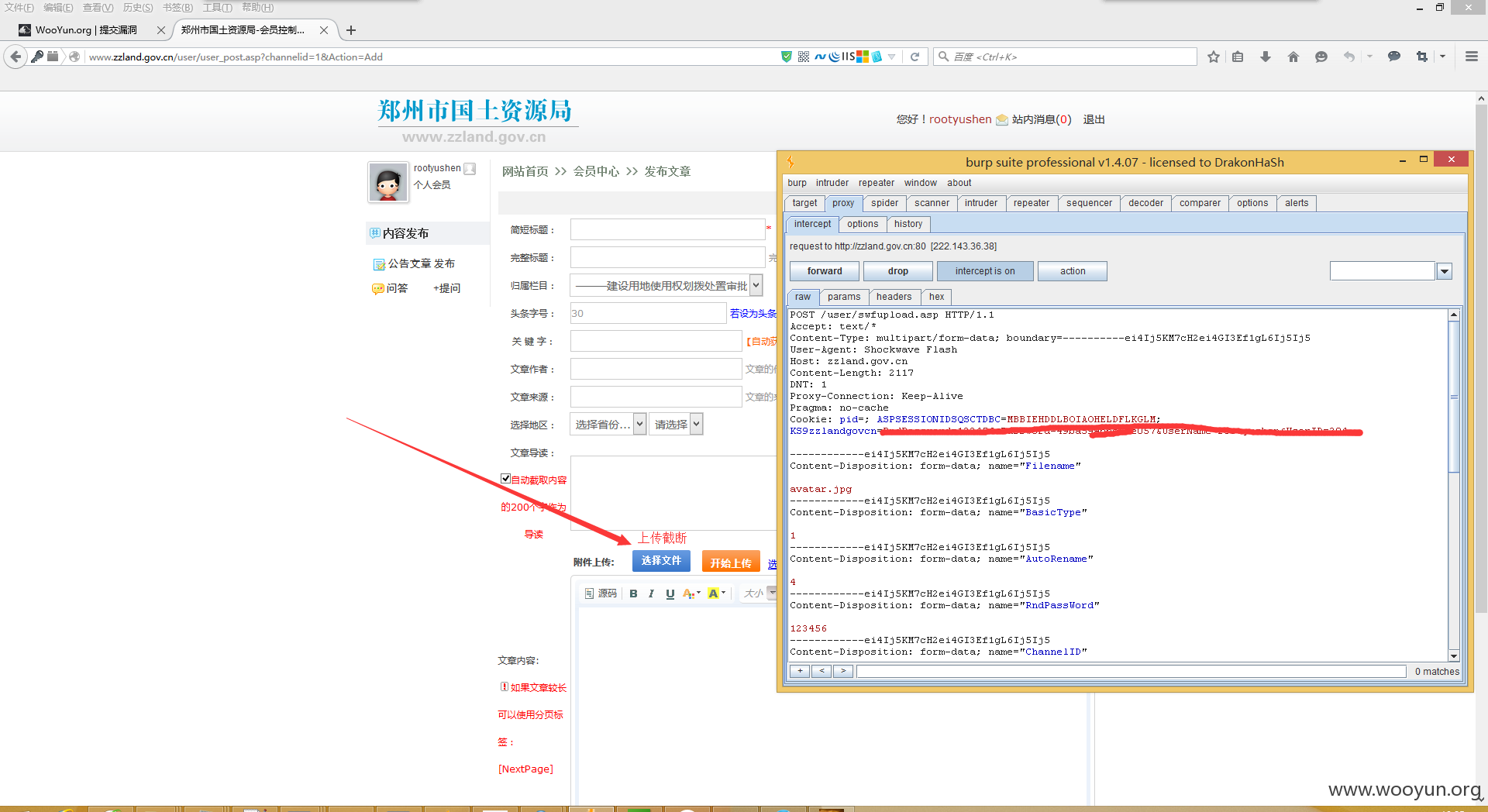Image resolution: width=1488 pixels, height=812 pixels.
Task: Switch to Burp proxy tab
Action: (x=843, y=203)
